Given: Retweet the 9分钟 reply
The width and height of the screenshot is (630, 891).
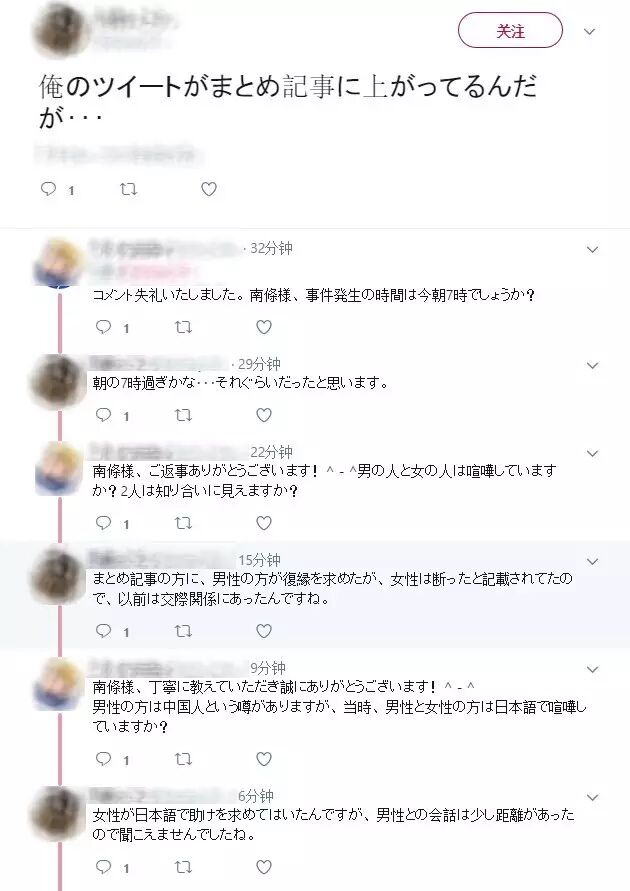Looking at the screenshot, I should [183, 759].
